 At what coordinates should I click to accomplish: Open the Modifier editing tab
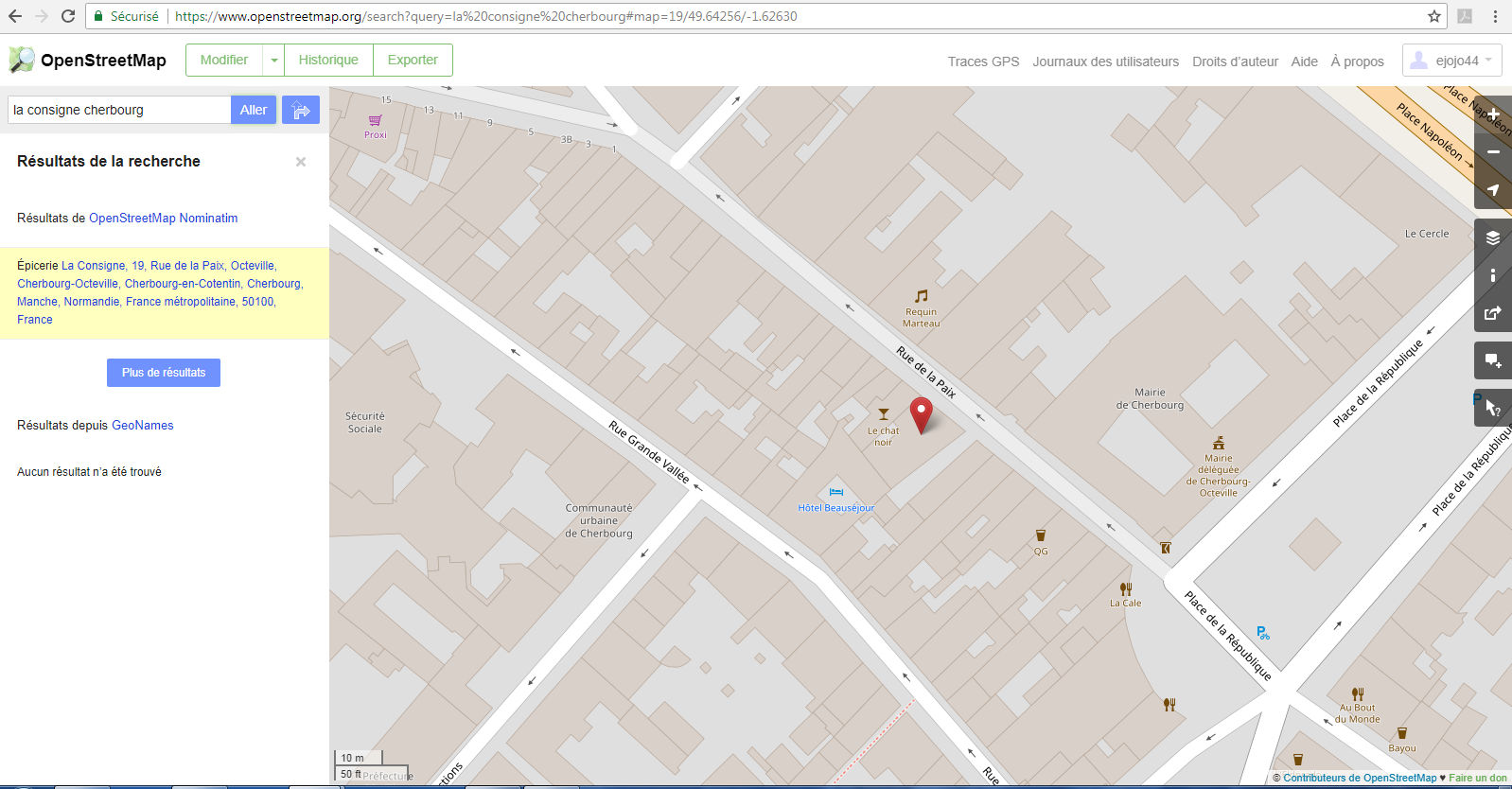[x=224, y=60]
